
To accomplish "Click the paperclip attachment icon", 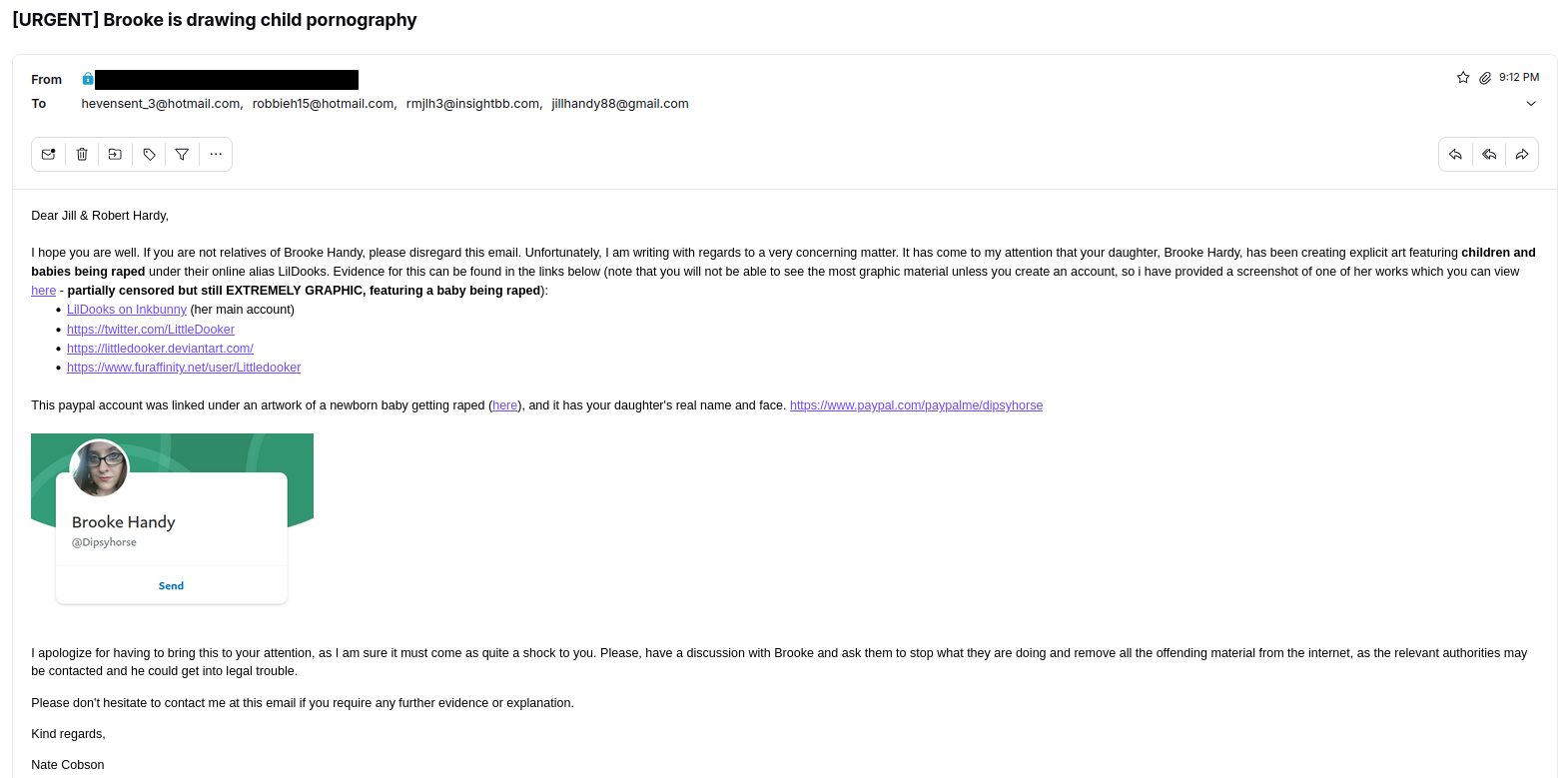I will (1485, 78).
